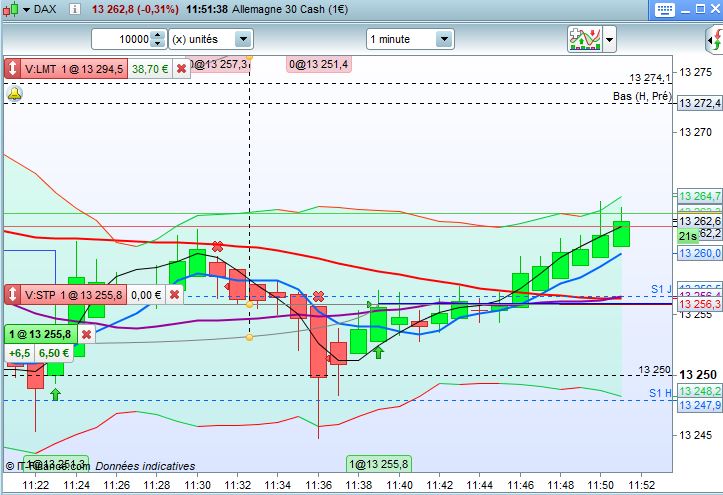Expand the chart style dropdown arrow beside DAX

coord(26,9)
